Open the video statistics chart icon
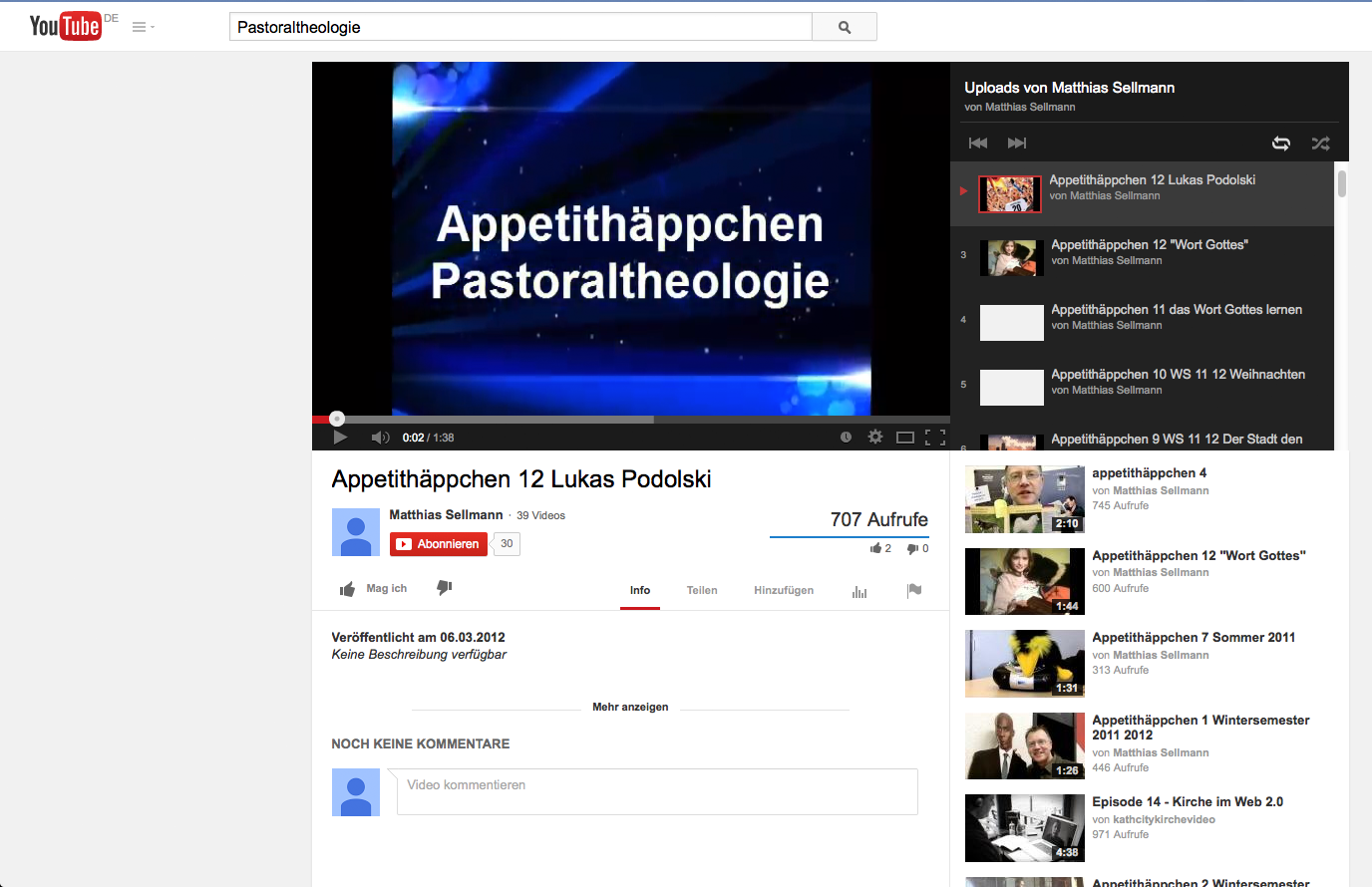 859,591
